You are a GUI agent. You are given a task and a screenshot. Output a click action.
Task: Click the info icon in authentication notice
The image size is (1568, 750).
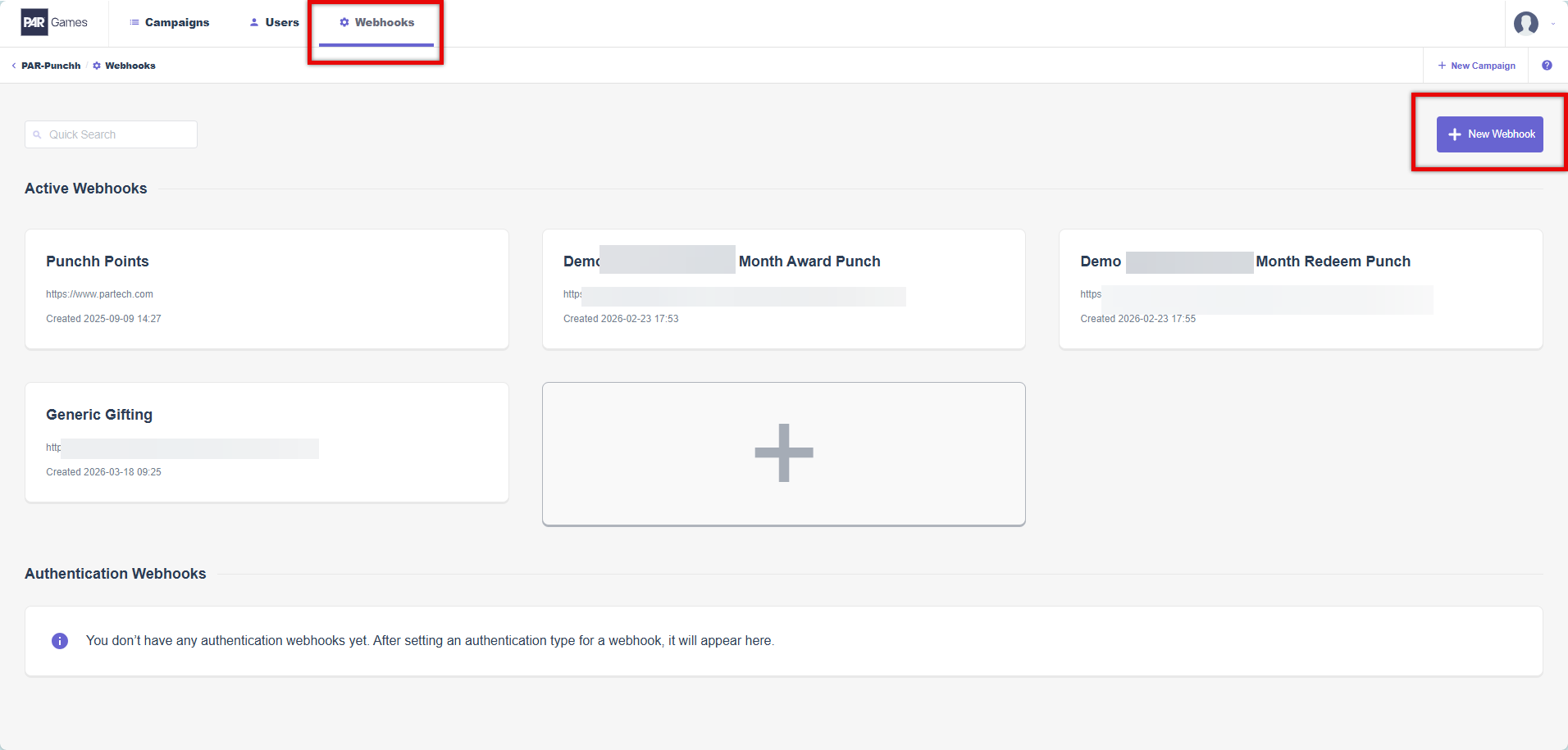click(x=60, y=641)
